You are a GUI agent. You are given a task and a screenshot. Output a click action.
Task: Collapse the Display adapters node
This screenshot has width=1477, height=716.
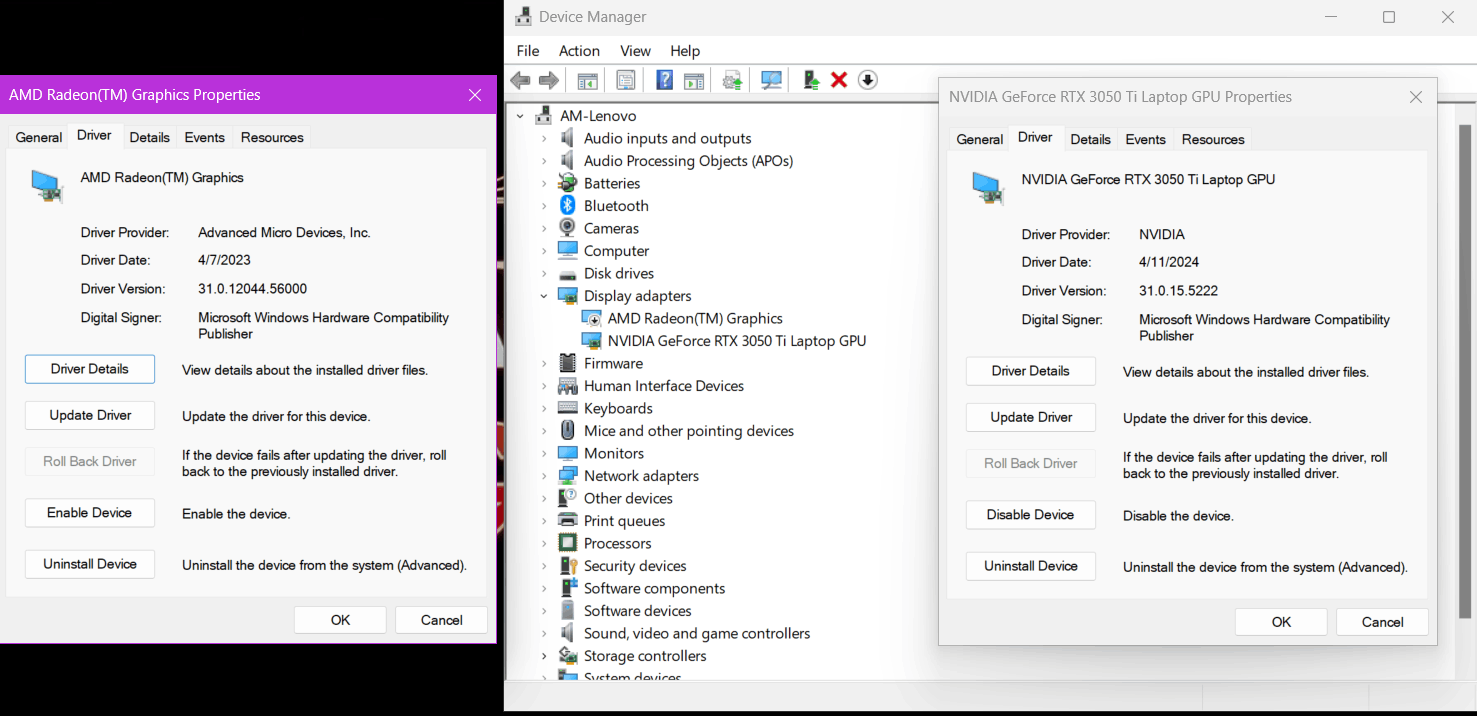(544, 296)
